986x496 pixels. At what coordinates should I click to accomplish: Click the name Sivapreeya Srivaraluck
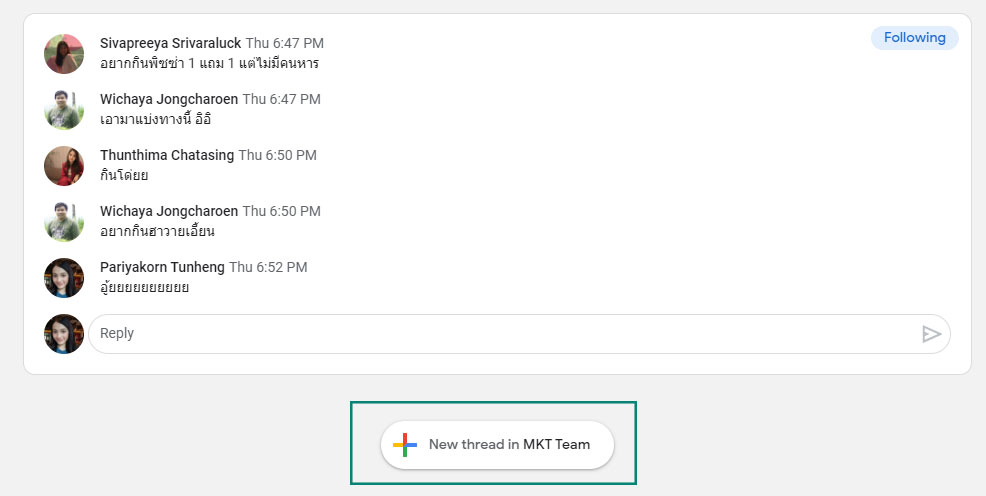pos(170,43)
